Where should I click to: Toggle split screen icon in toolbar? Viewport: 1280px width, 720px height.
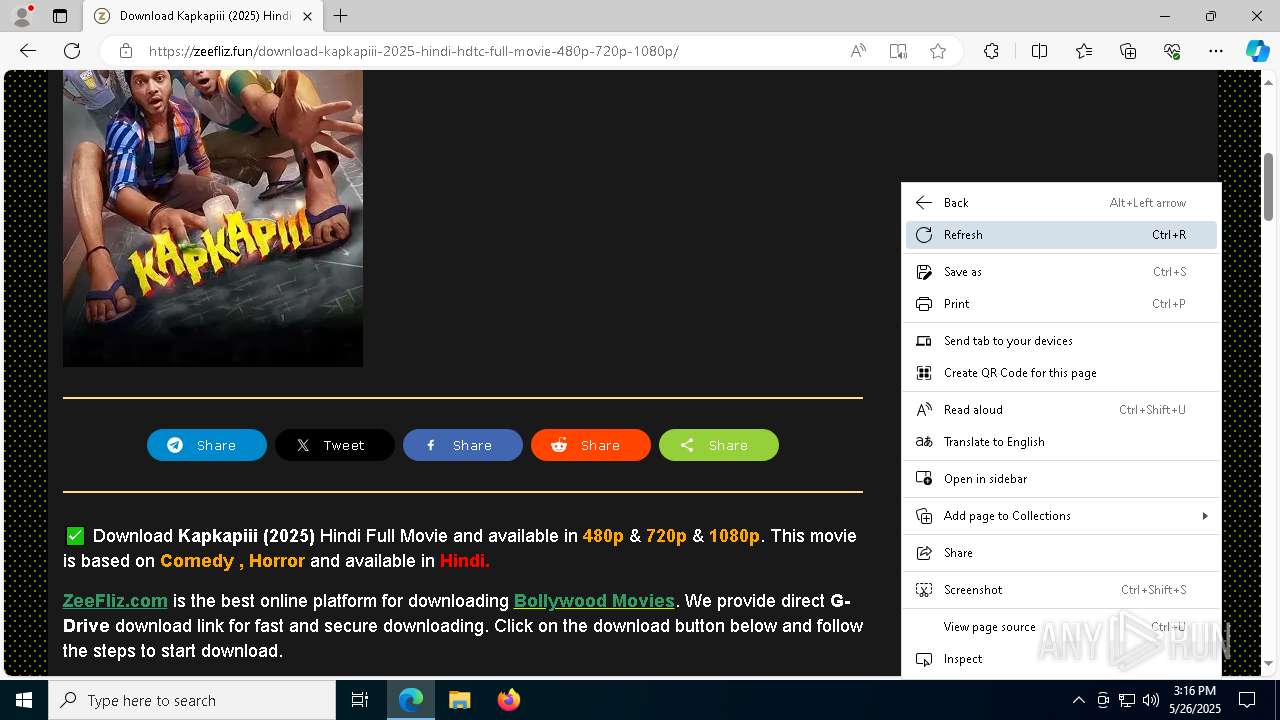click(1039, 51)
